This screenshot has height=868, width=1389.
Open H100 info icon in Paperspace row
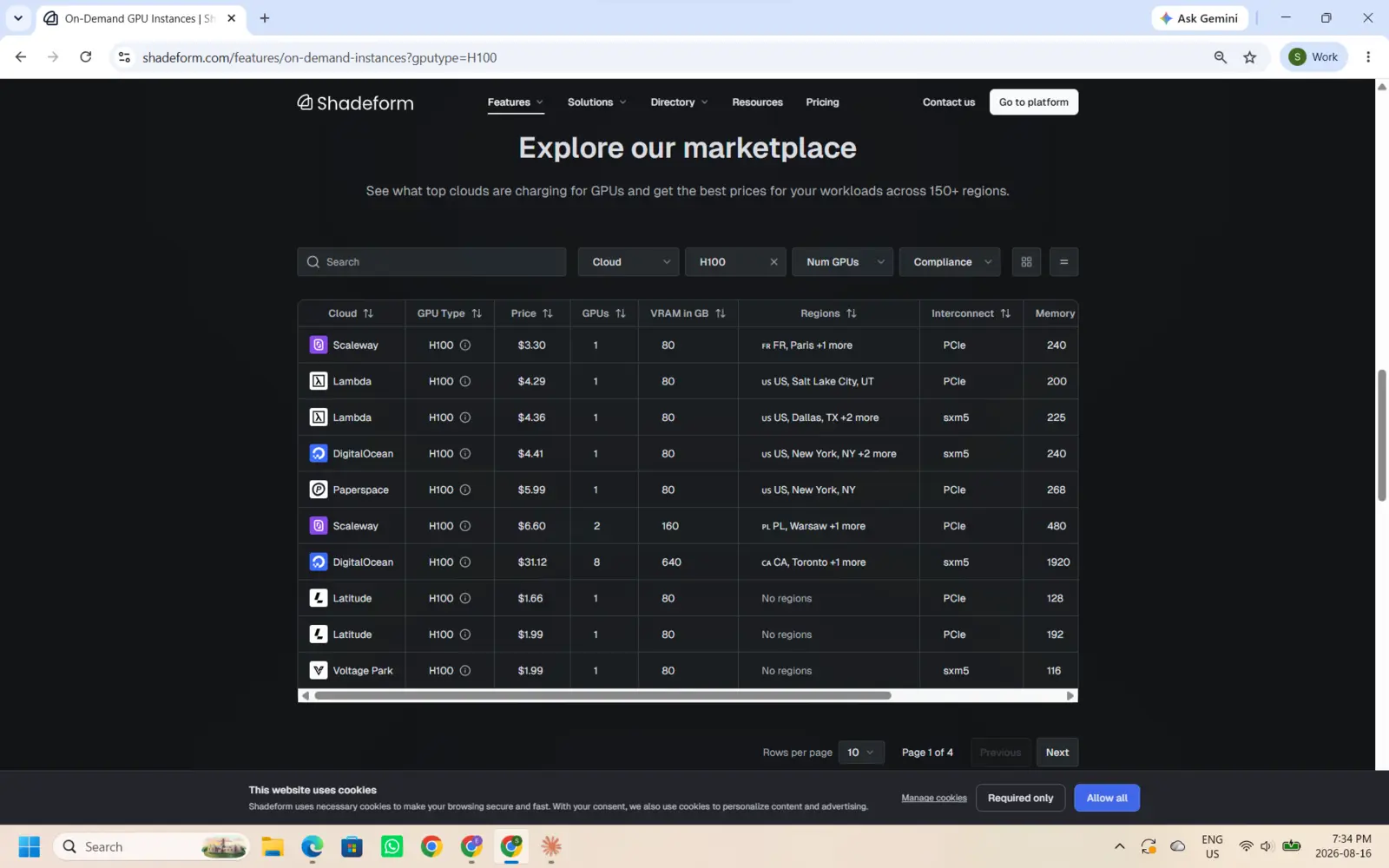click(465, 490)
